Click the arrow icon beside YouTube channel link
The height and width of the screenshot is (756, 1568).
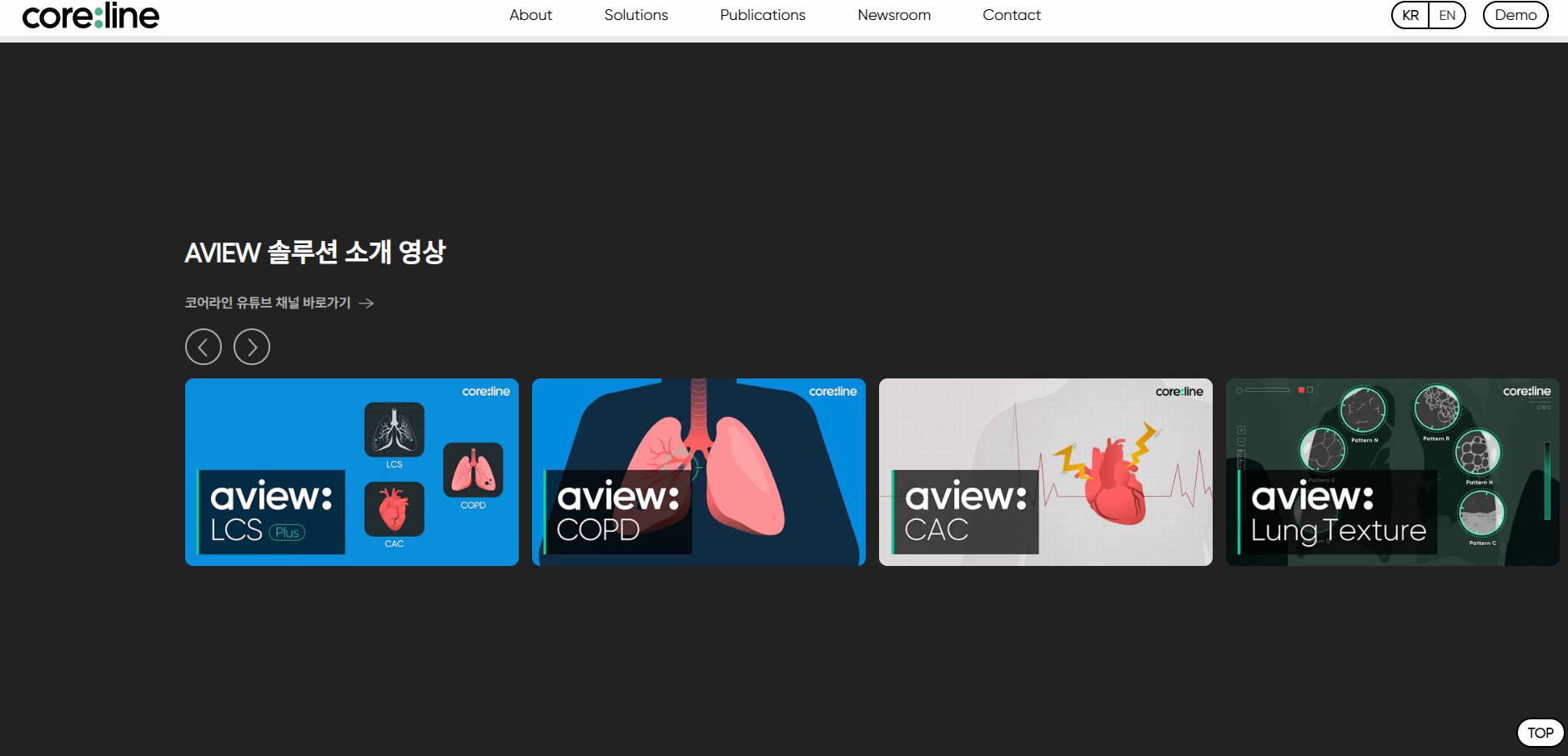366,303
